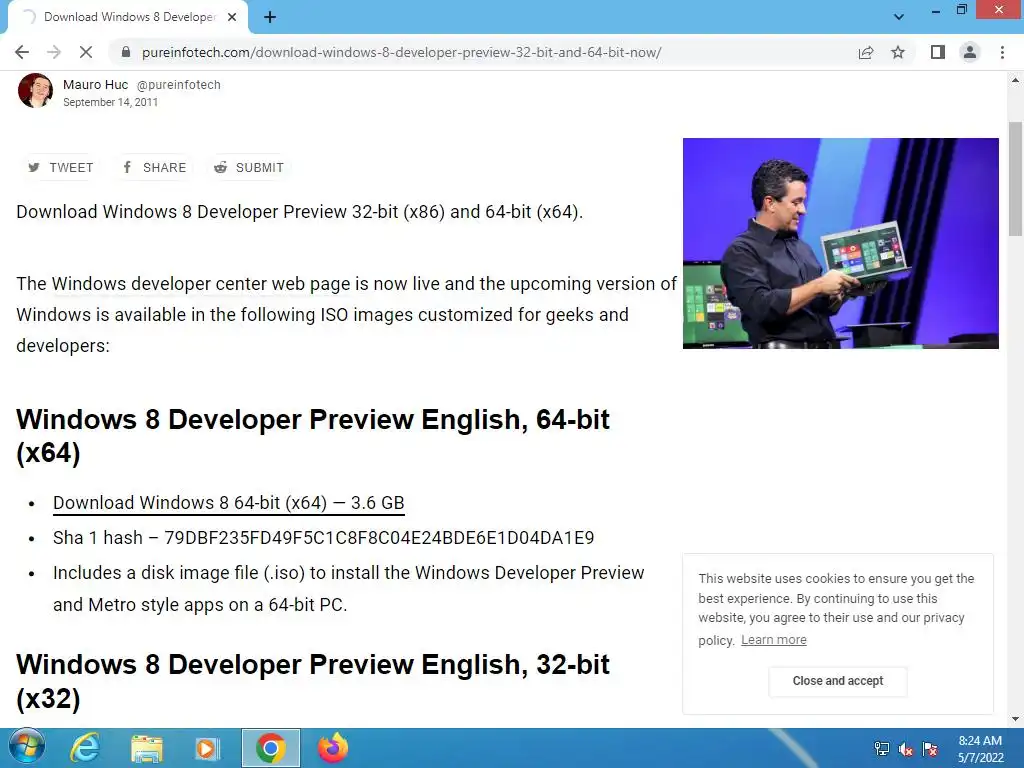Click the forward navigation arrow
The width and height of the screenshot is (1024, 768).
tap(54, 52)
